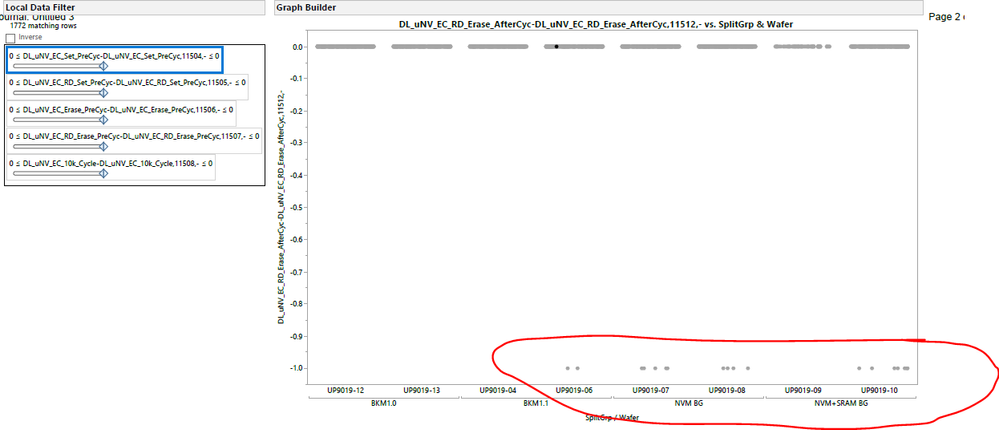Click the 11505 RD_Set_PreCyc slider handle
Screen dimensions: 999x430
coord(103,92)
